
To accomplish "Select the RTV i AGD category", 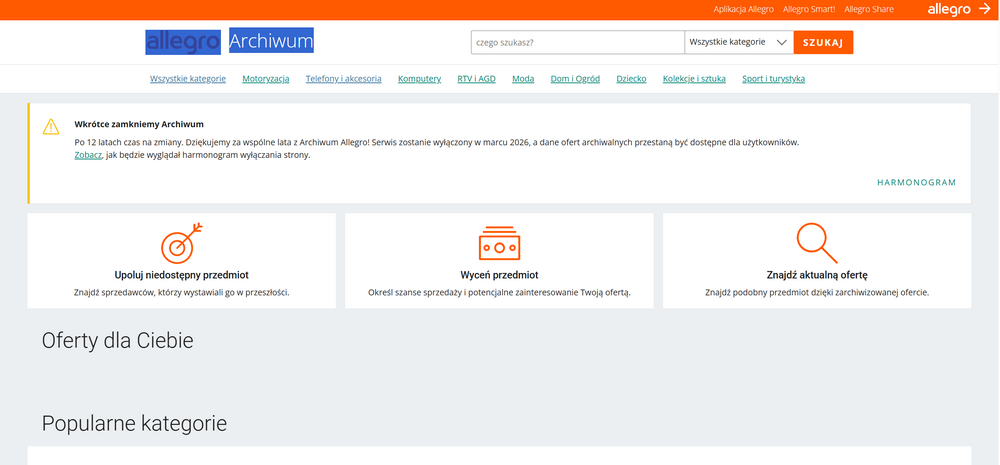I will pos(476,79).
